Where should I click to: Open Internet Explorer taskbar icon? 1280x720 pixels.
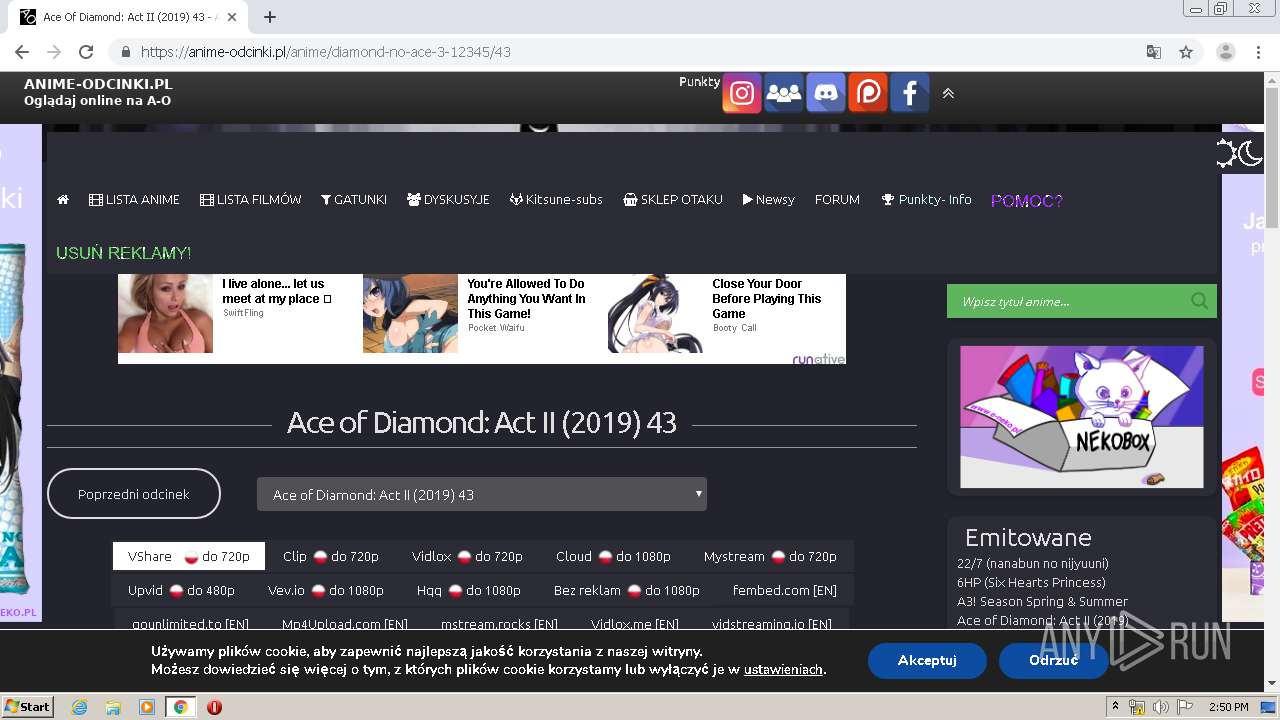pos(80,707)
